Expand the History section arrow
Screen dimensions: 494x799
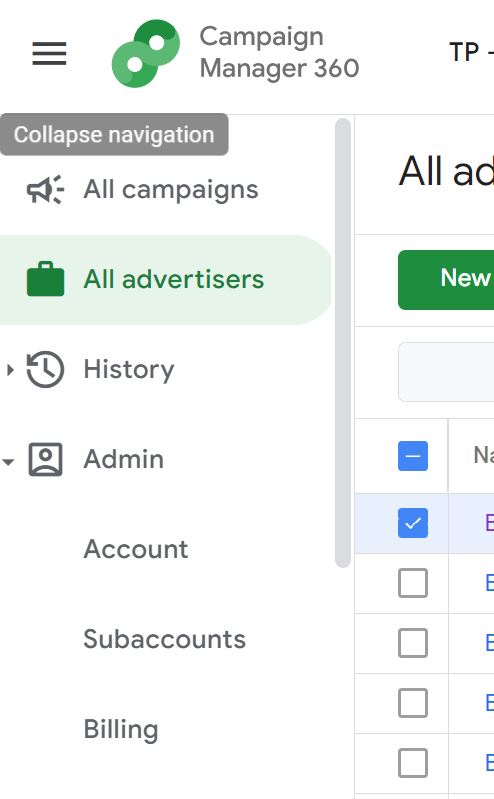[x=10, y=369]
